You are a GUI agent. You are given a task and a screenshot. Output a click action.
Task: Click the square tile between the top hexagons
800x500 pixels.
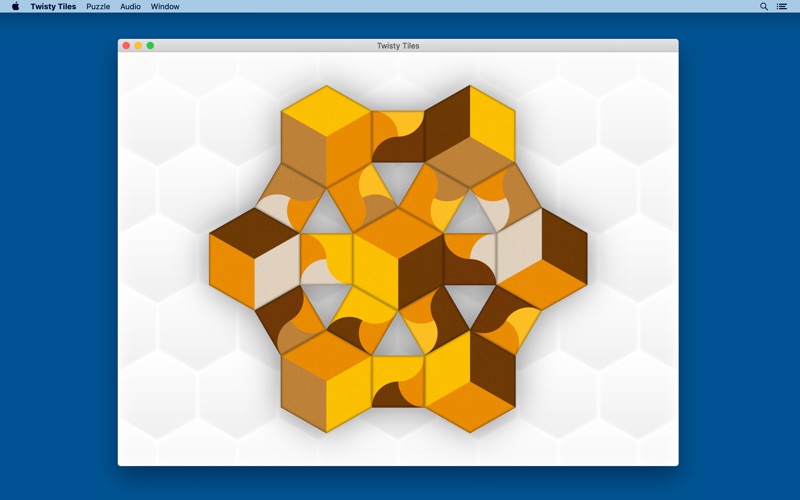[x=398, y=136]
